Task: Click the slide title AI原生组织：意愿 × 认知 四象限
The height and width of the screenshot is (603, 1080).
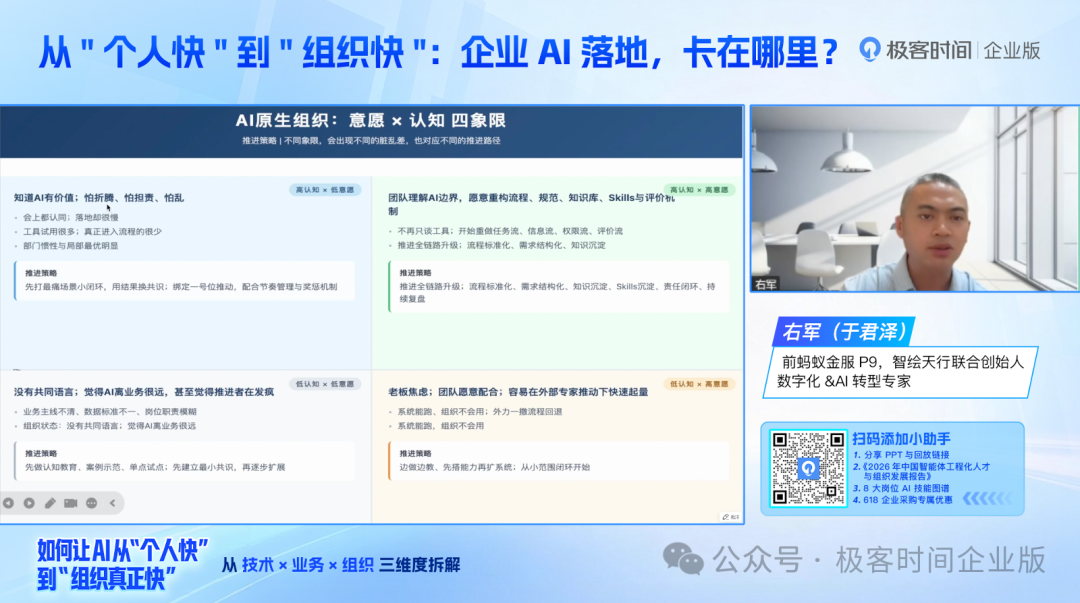Action: click(x=371, y=121)
